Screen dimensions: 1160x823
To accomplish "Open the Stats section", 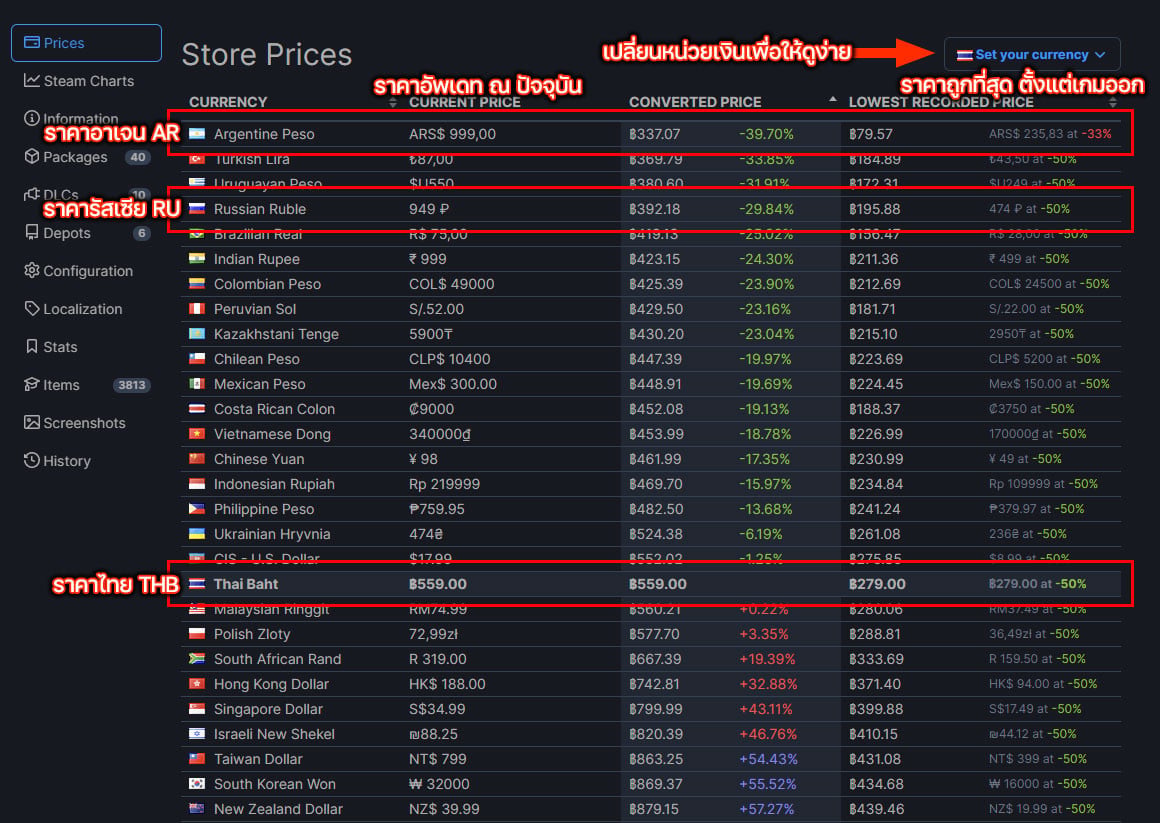I will [x=51, y=346].
